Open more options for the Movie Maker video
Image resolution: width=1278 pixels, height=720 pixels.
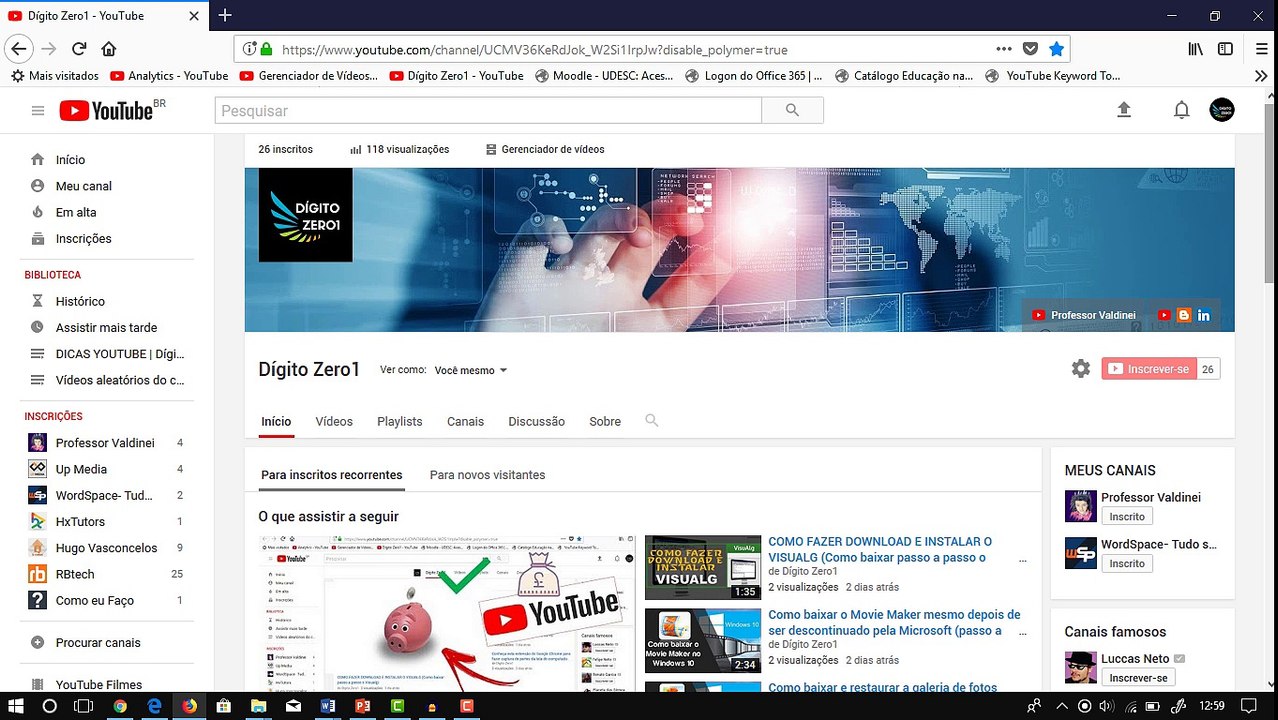coord(1023,634)
